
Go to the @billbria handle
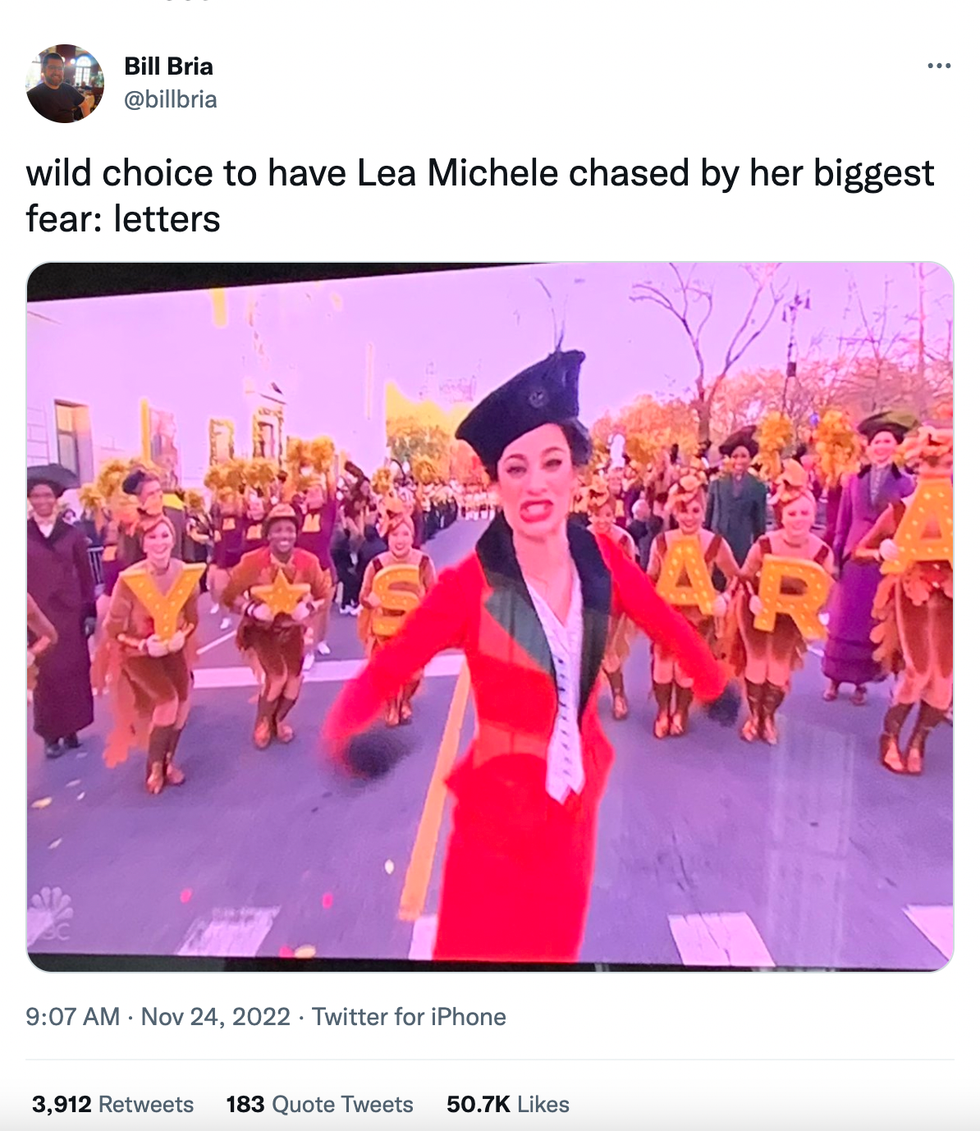pyautogui.click(x=170, y=99)
